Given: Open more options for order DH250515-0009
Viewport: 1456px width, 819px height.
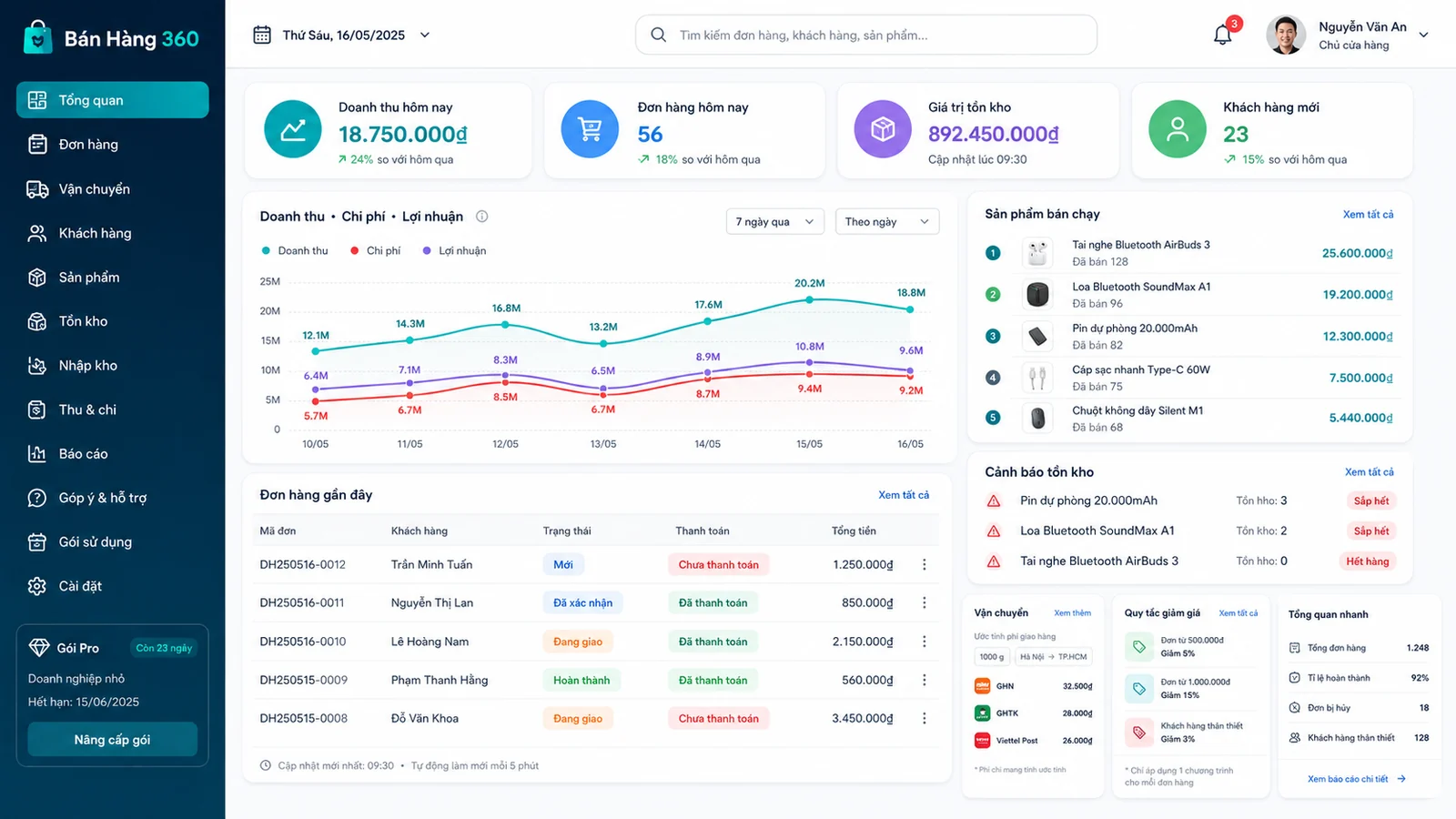Looking at the screenshot, I should (x=925, y=680).
